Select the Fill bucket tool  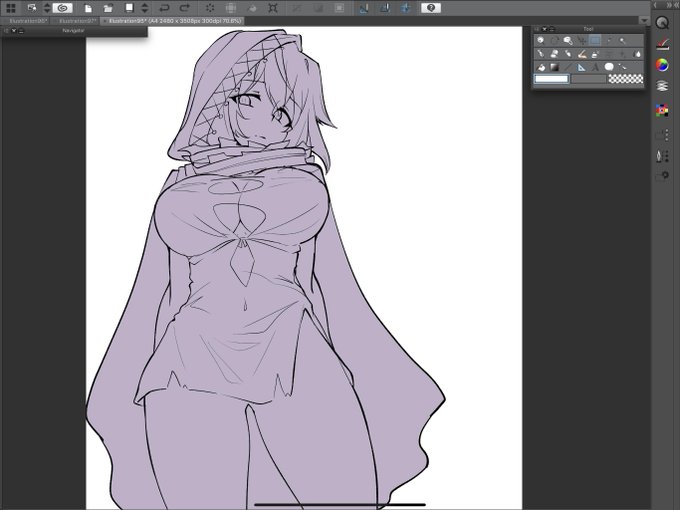540,67
